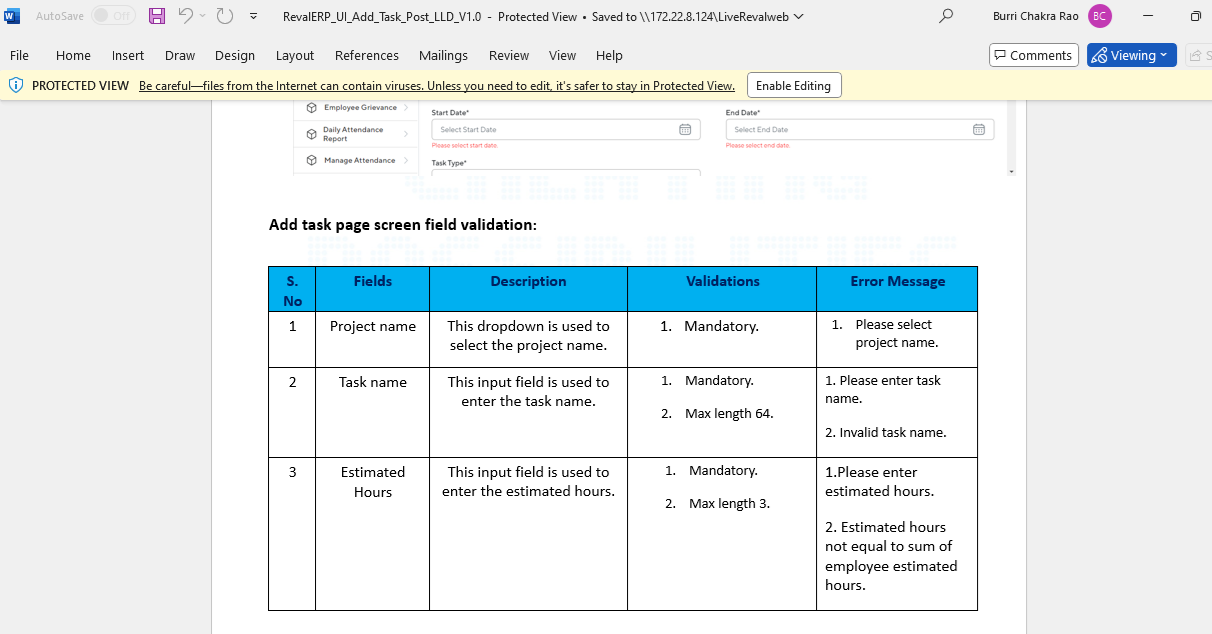Screen dimensions: 1212x634
Task: Open the Customize Quick Access Toolbar dropdown
Action: (x=253, y=16)
